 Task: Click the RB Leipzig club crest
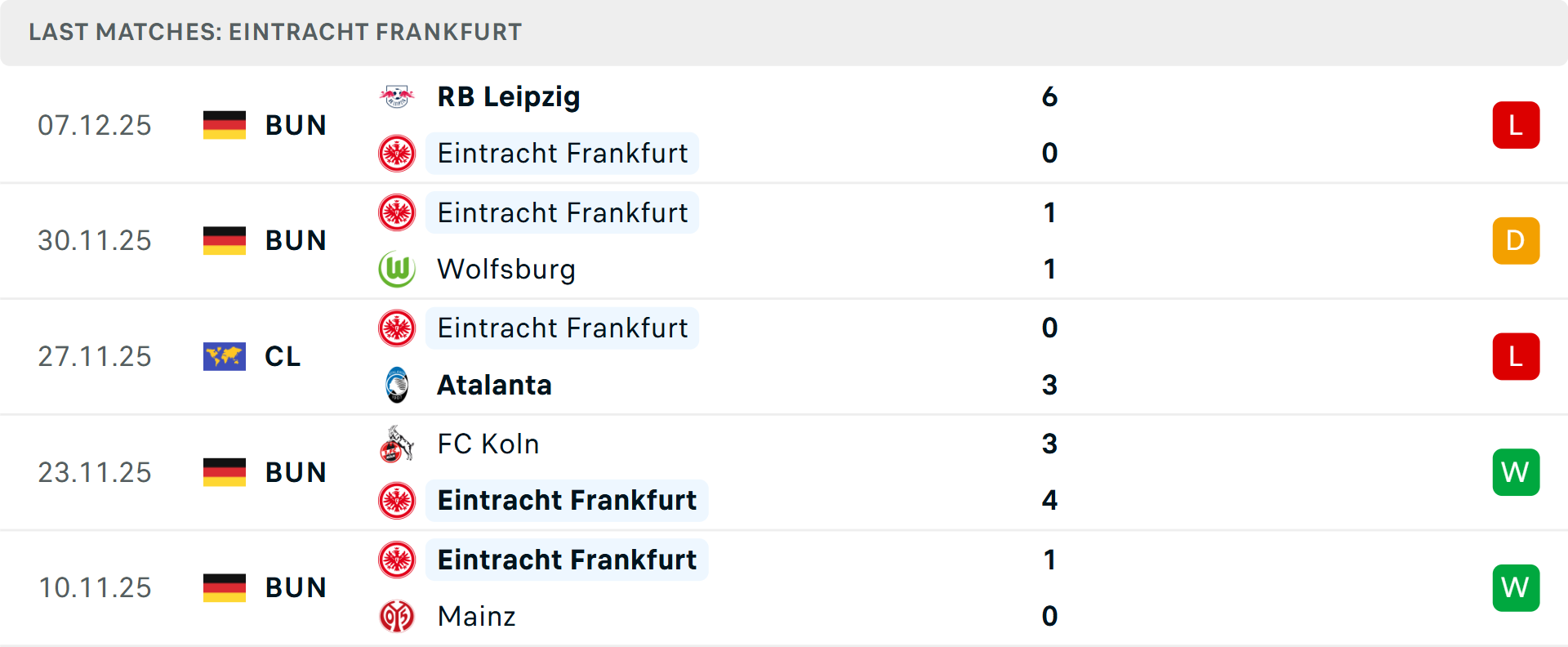pos(398,96)
